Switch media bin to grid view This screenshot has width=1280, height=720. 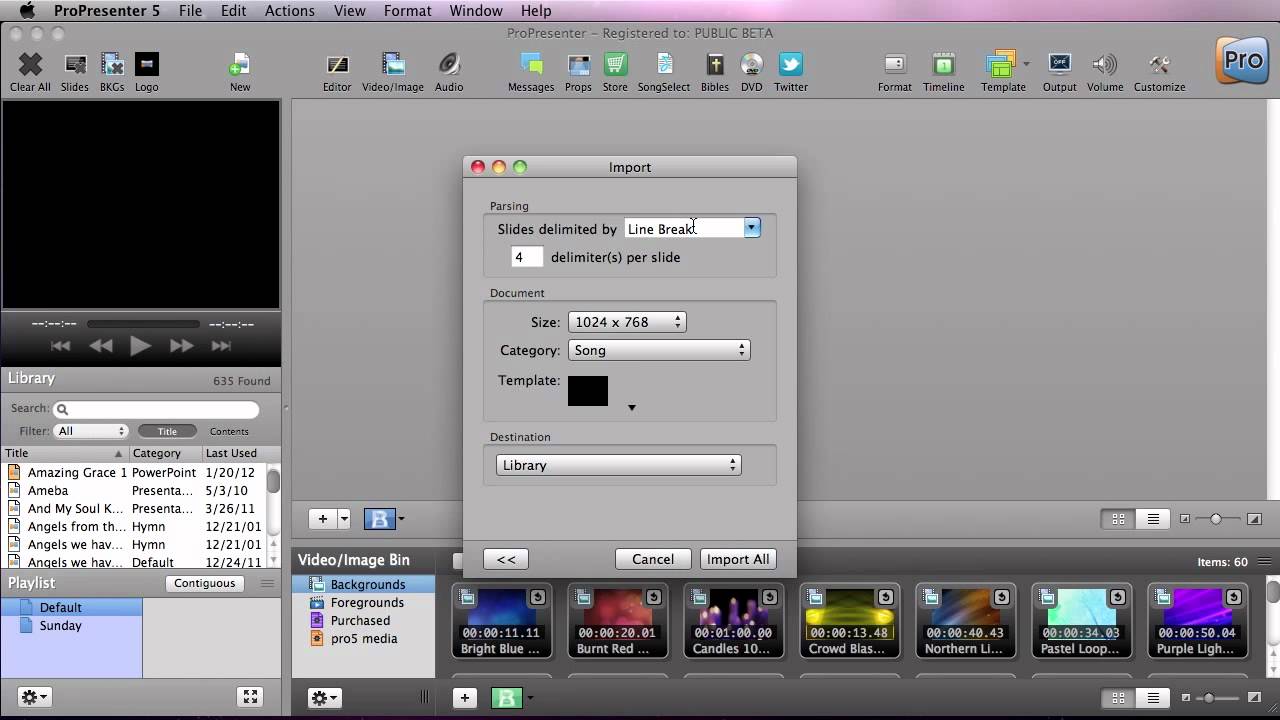click(x=1118, y=698)
